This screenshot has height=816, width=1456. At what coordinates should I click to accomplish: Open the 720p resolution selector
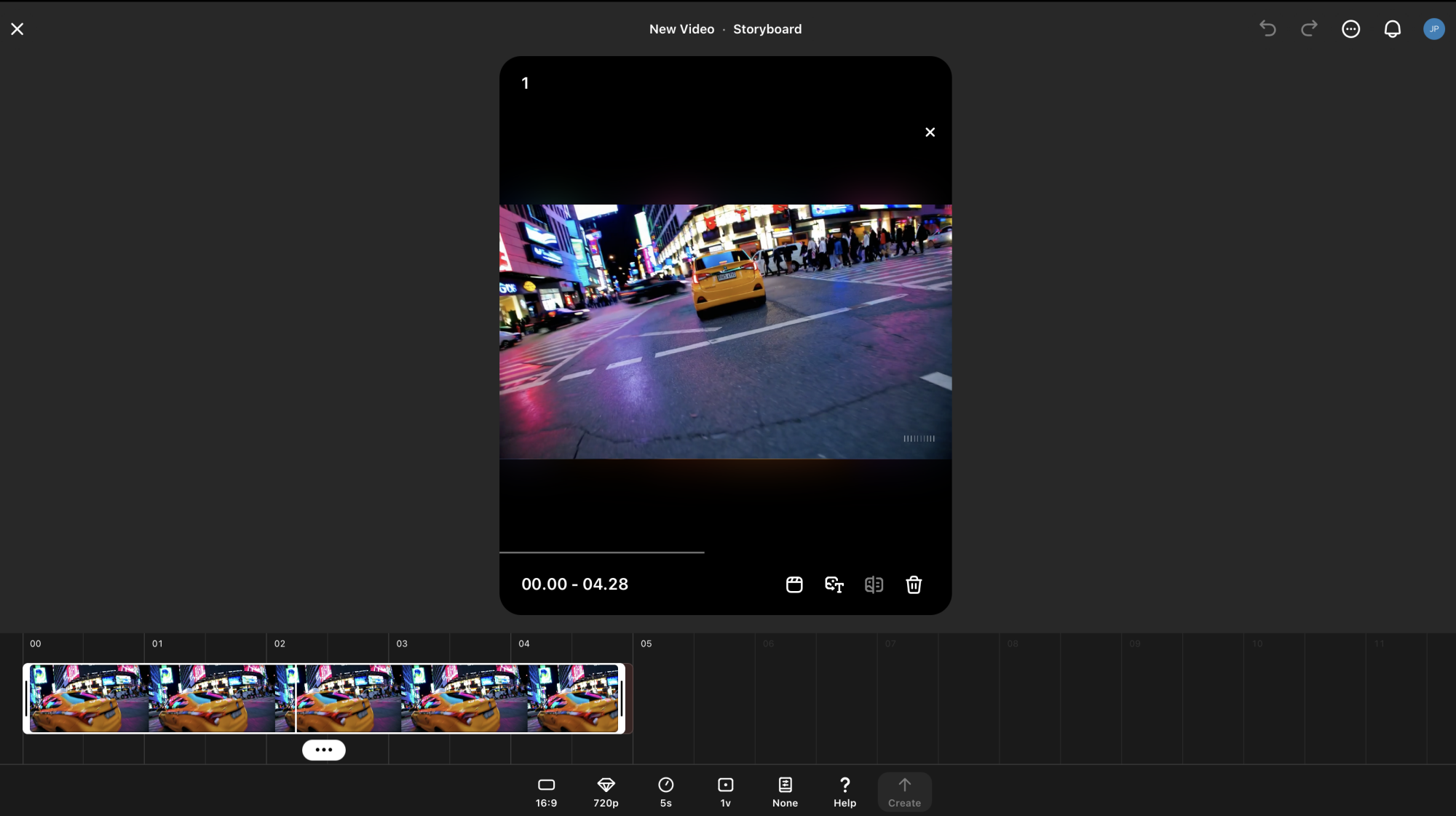click(606, 792)
